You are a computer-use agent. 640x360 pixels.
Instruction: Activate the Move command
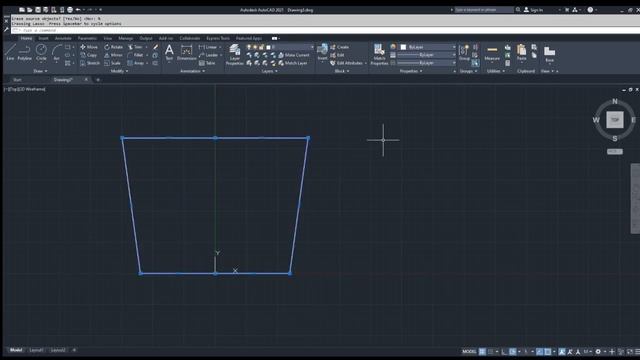point(89,47)
